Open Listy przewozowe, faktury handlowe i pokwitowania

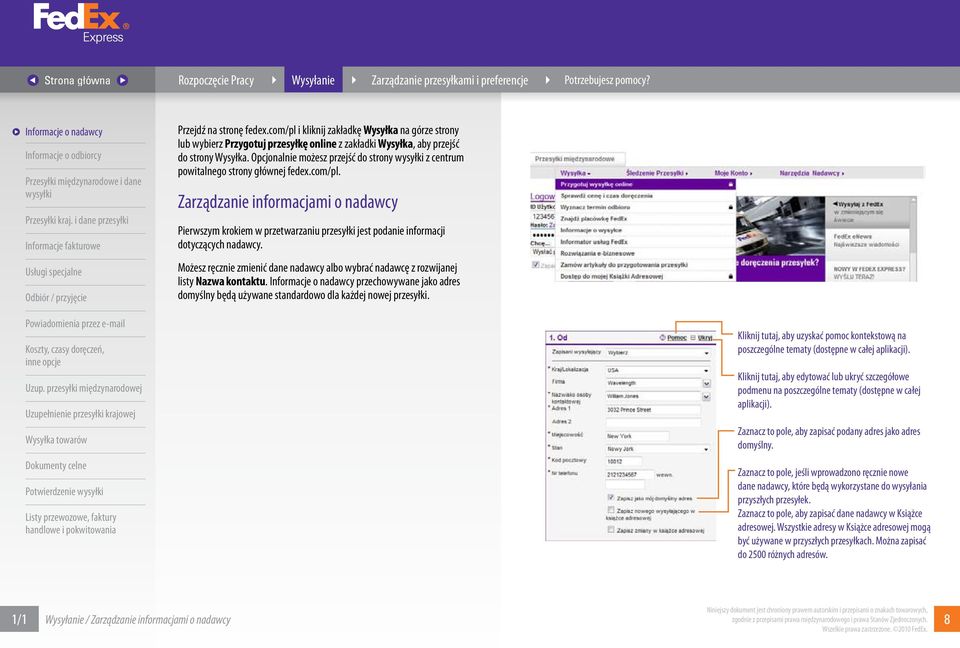[x=70, y=523]
